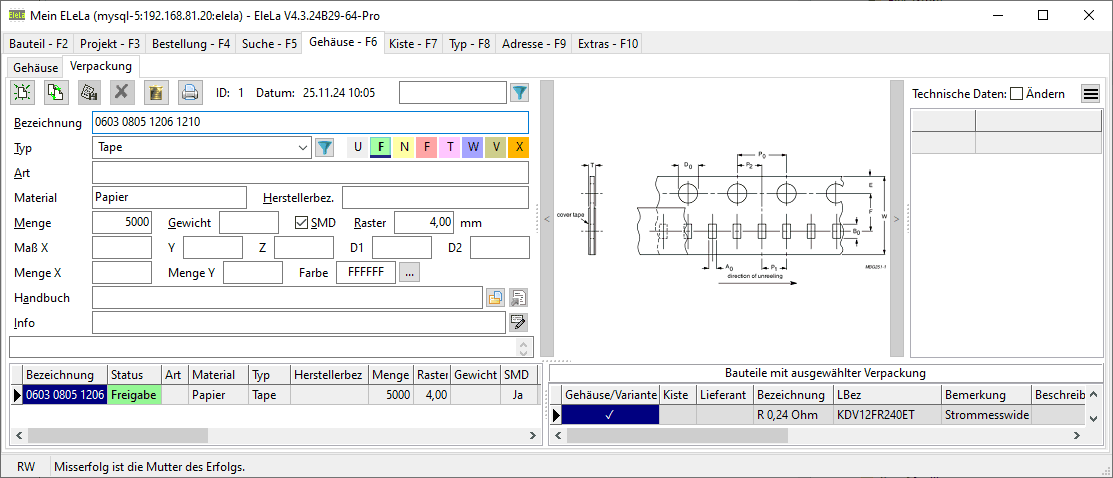Toggle the SMD checkbox
The height and width of the screenshot is (478, 1113).
click(x=302, y=222)
